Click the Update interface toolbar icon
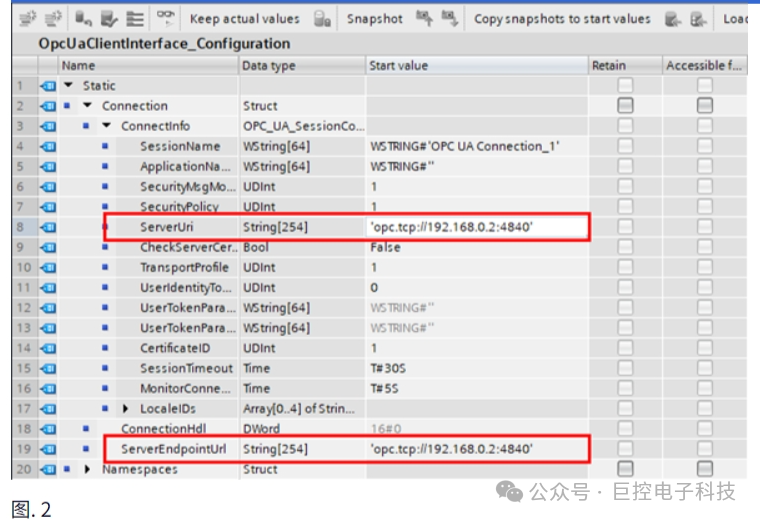Viewport: 760px width, 522px height. coord(109,19)
